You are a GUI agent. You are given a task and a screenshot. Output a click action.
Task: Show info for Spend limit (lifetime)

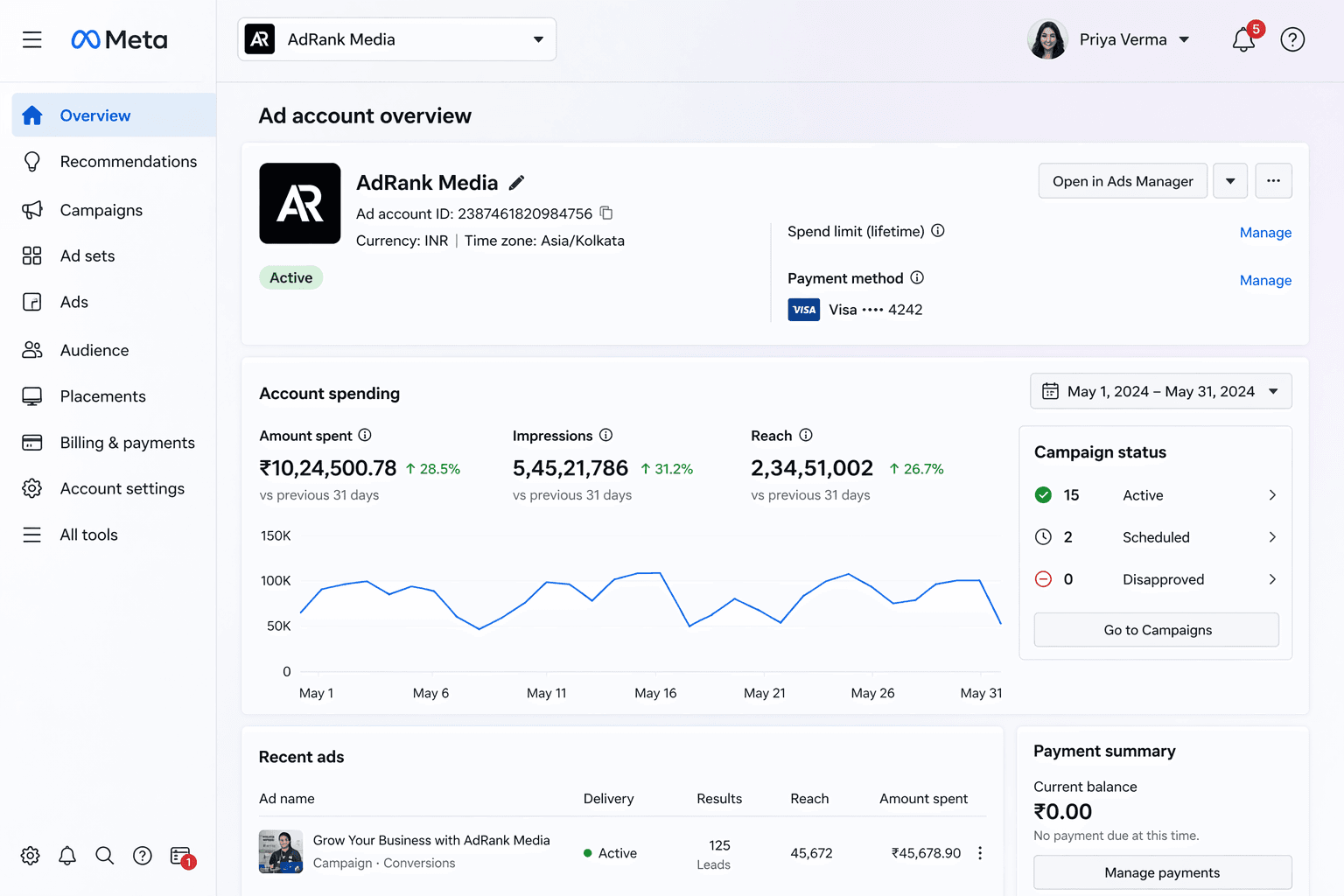[938, 231]
